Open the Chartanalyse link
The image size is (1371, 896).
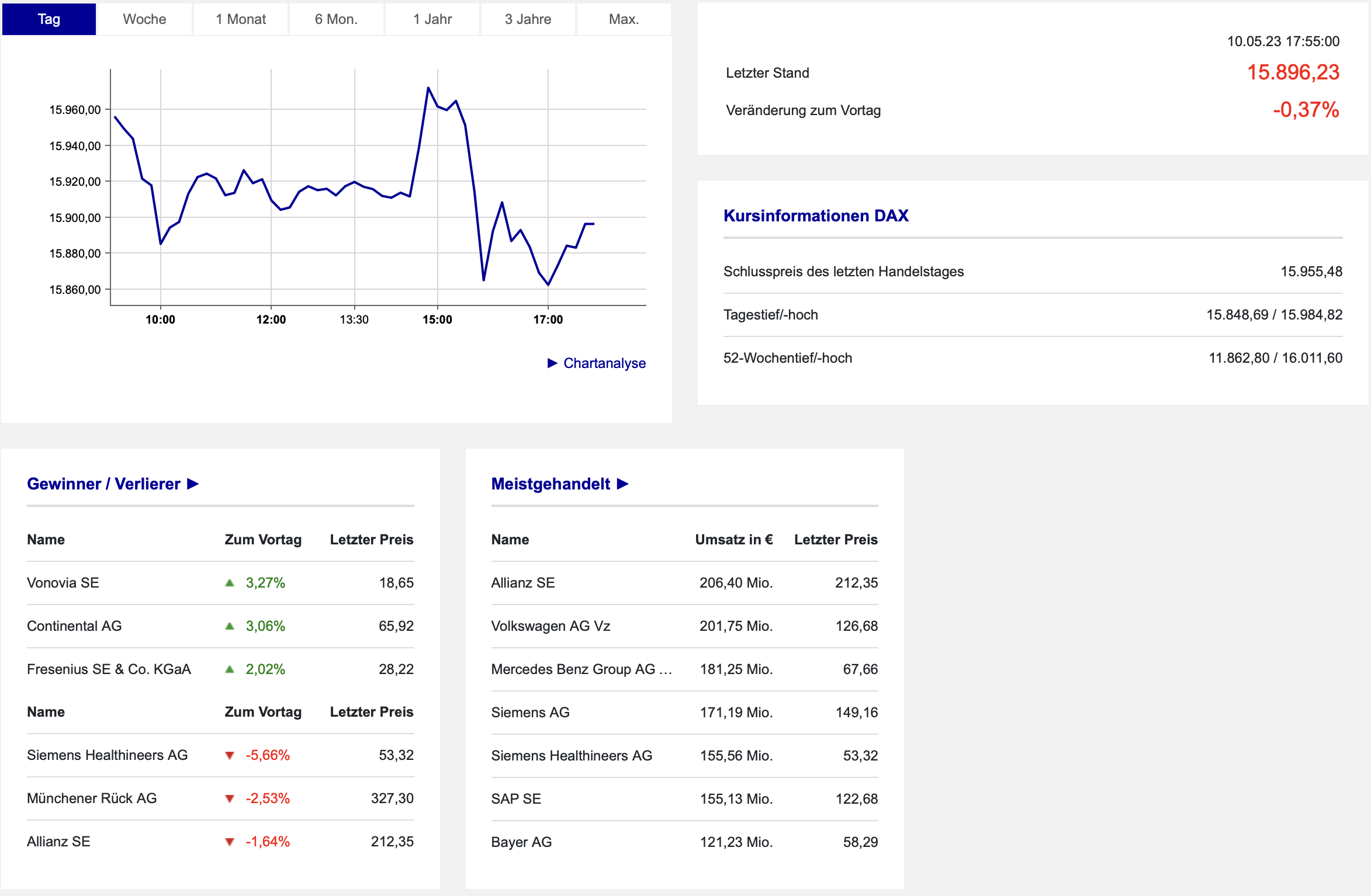[x=604, y=363]
